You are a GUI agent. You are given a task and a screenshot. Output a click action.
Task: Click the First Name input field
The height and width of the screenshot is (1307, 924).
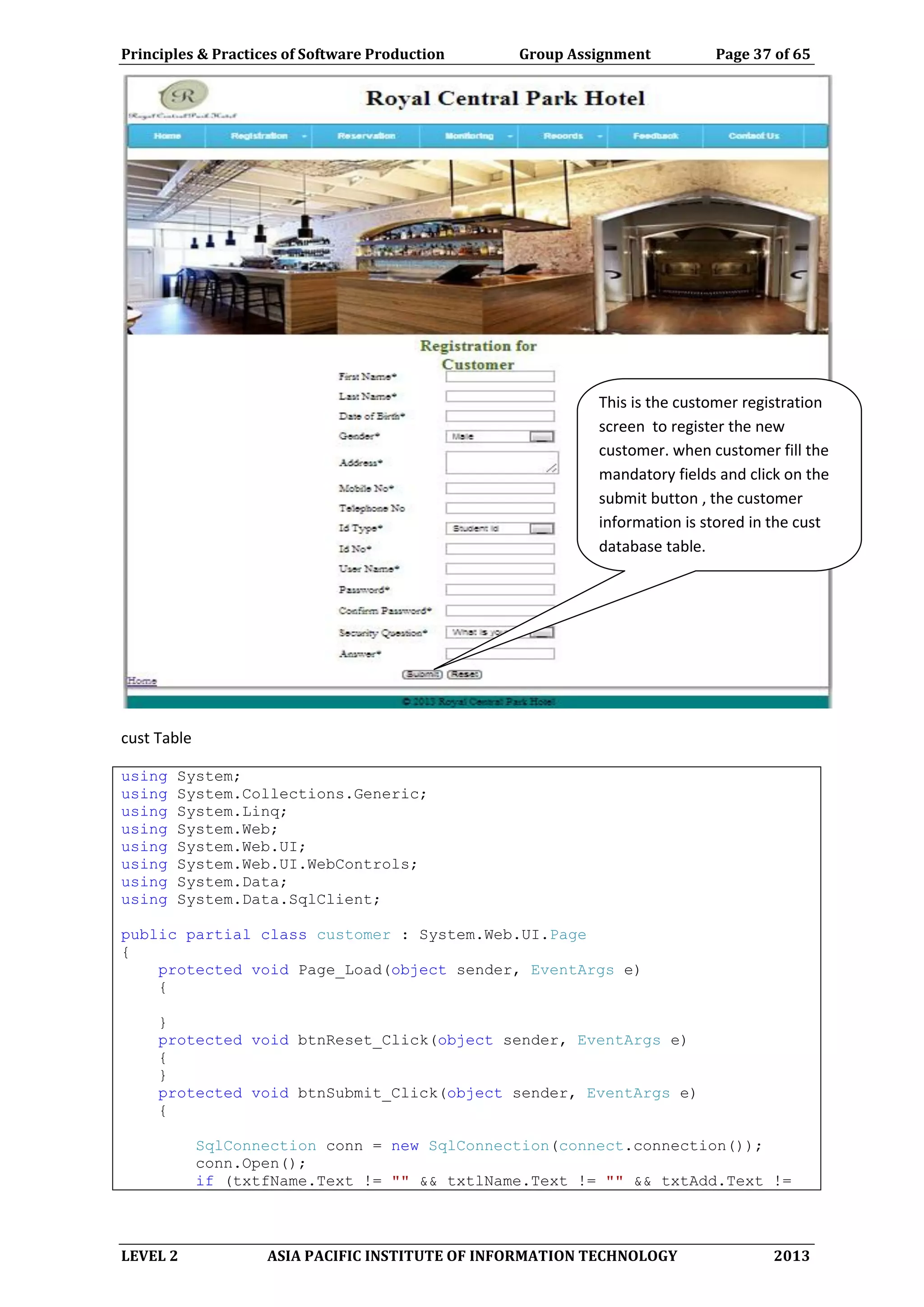click(x=499, y=377)
